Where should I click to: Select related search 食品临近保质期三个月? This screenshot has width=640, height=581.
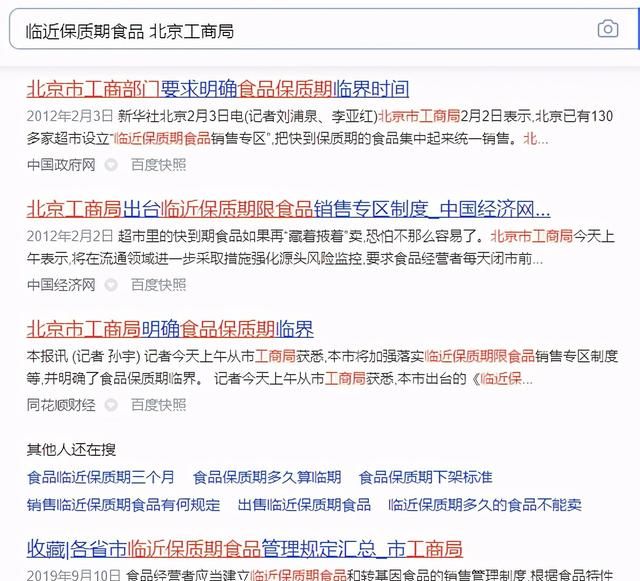pyautogui.click(x=101, y=477)
